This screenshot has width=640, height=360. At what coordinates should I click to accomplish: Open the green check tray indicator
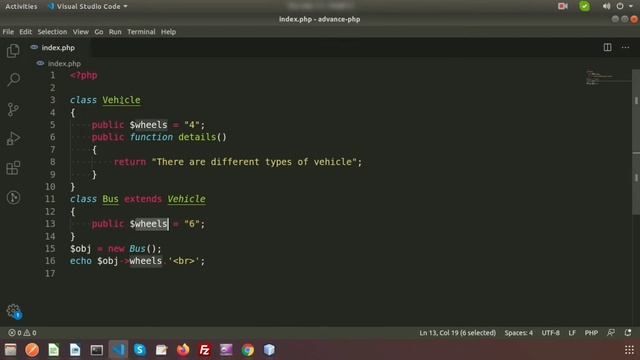(x=584, y=6)
